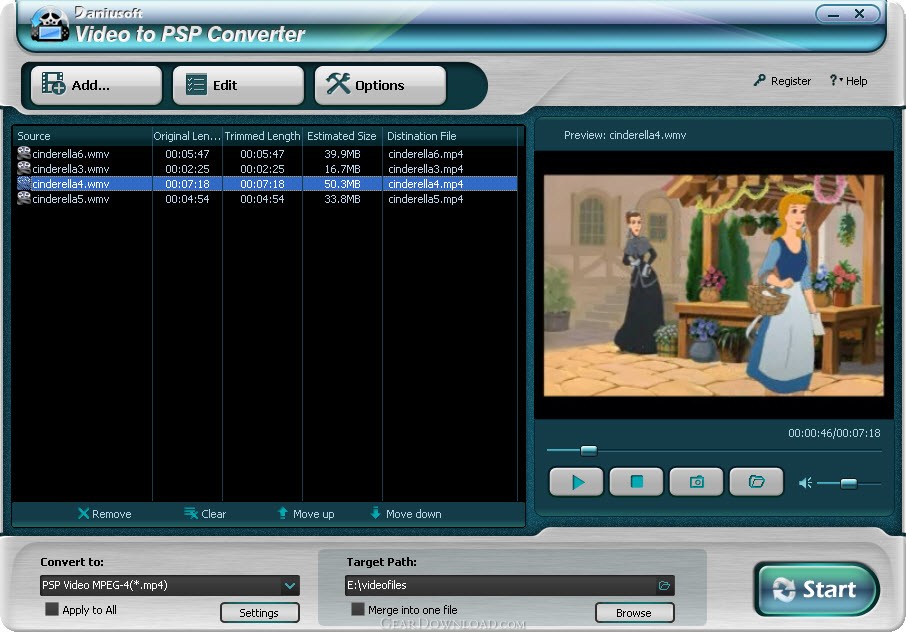Select cinderella4.wmv source row
Image resolution: width=906 pixels, height=632 pixels.
[x=266, y=184]
